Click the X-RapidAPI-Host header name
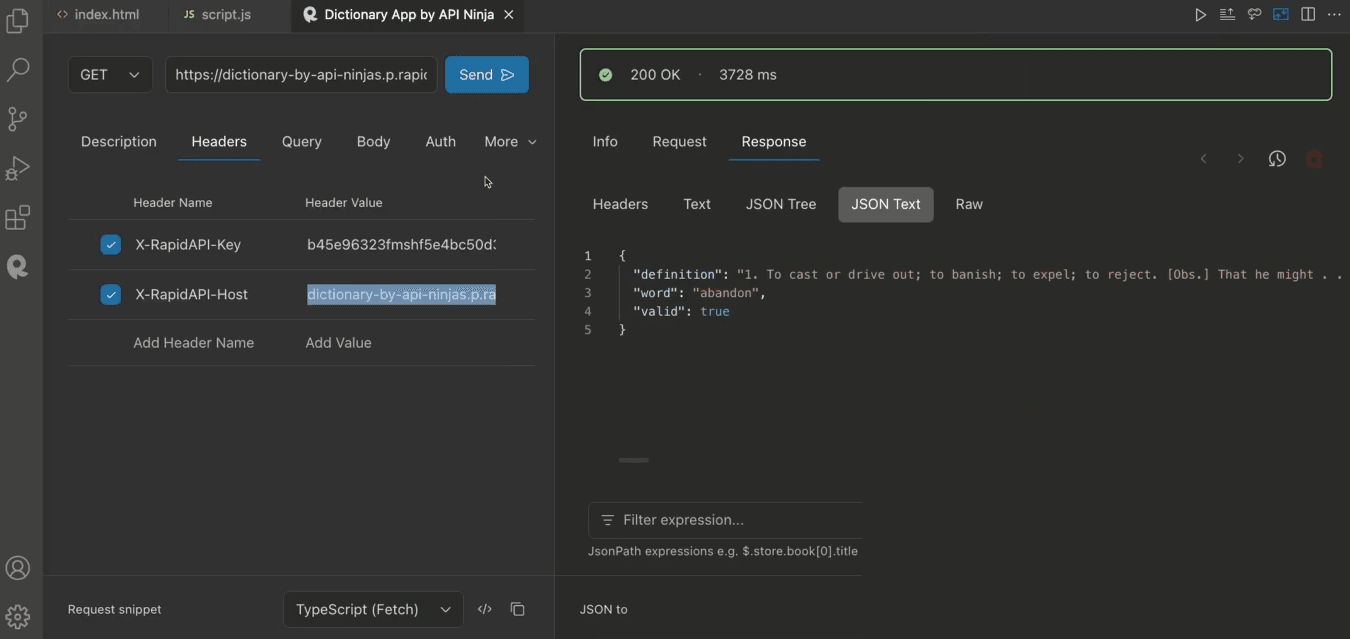Image resolution: width=1350 pixels, height=639 pixels. pos(192,295)
